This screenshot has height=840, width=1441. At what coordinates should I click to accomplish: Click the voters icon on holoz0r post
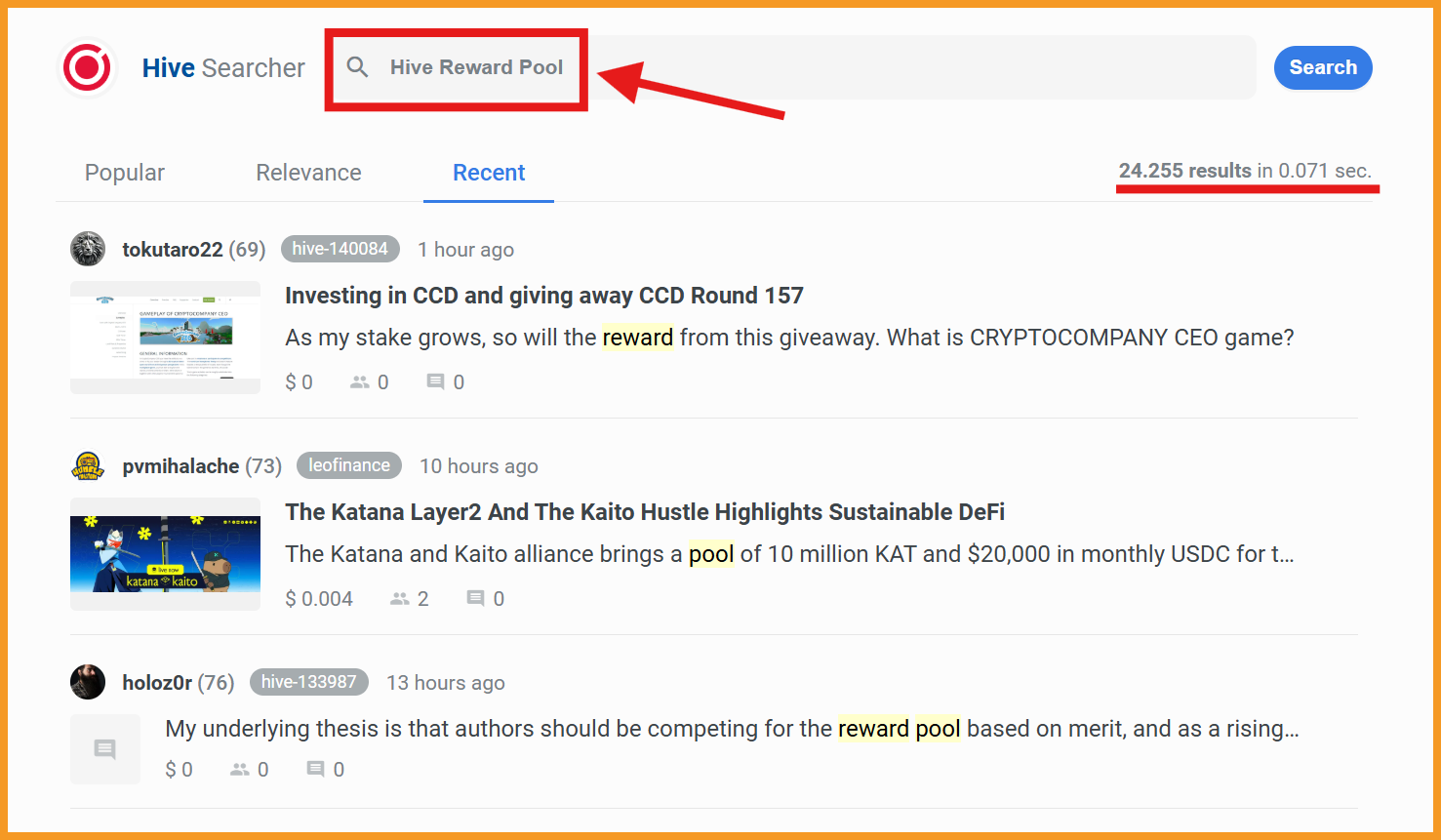pos(240,770)
